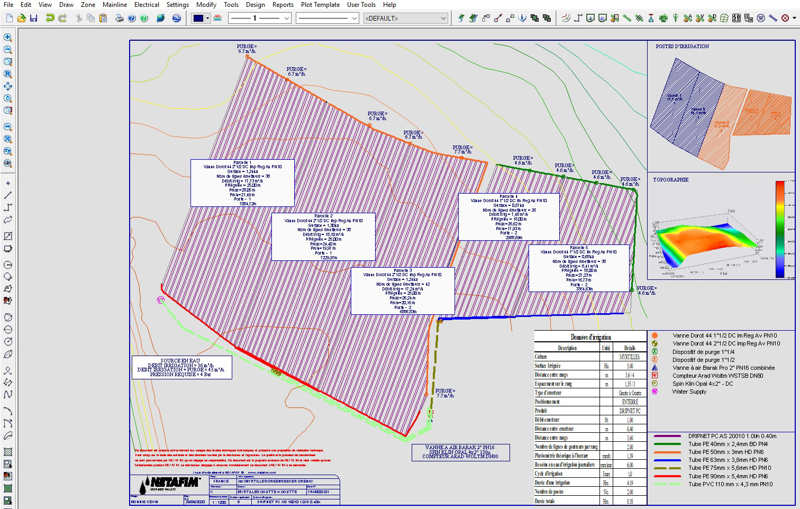This screenshot has height=509, width=800.
Task: Open the Reports menu
Action: (x=283, y=5)
